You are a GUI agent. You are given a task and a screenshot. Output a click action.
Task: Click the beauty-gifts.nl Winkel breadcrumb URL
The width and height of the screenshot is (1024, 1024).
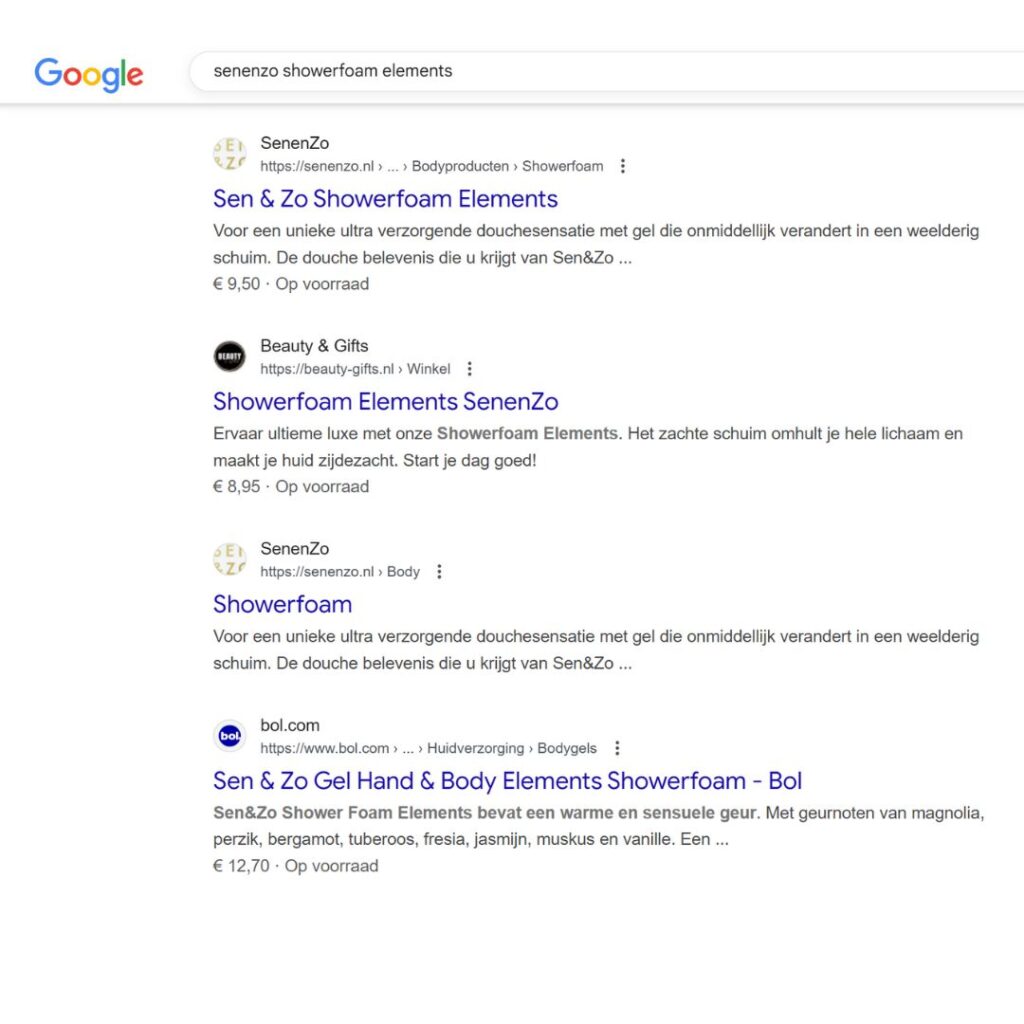click(355, 369)
